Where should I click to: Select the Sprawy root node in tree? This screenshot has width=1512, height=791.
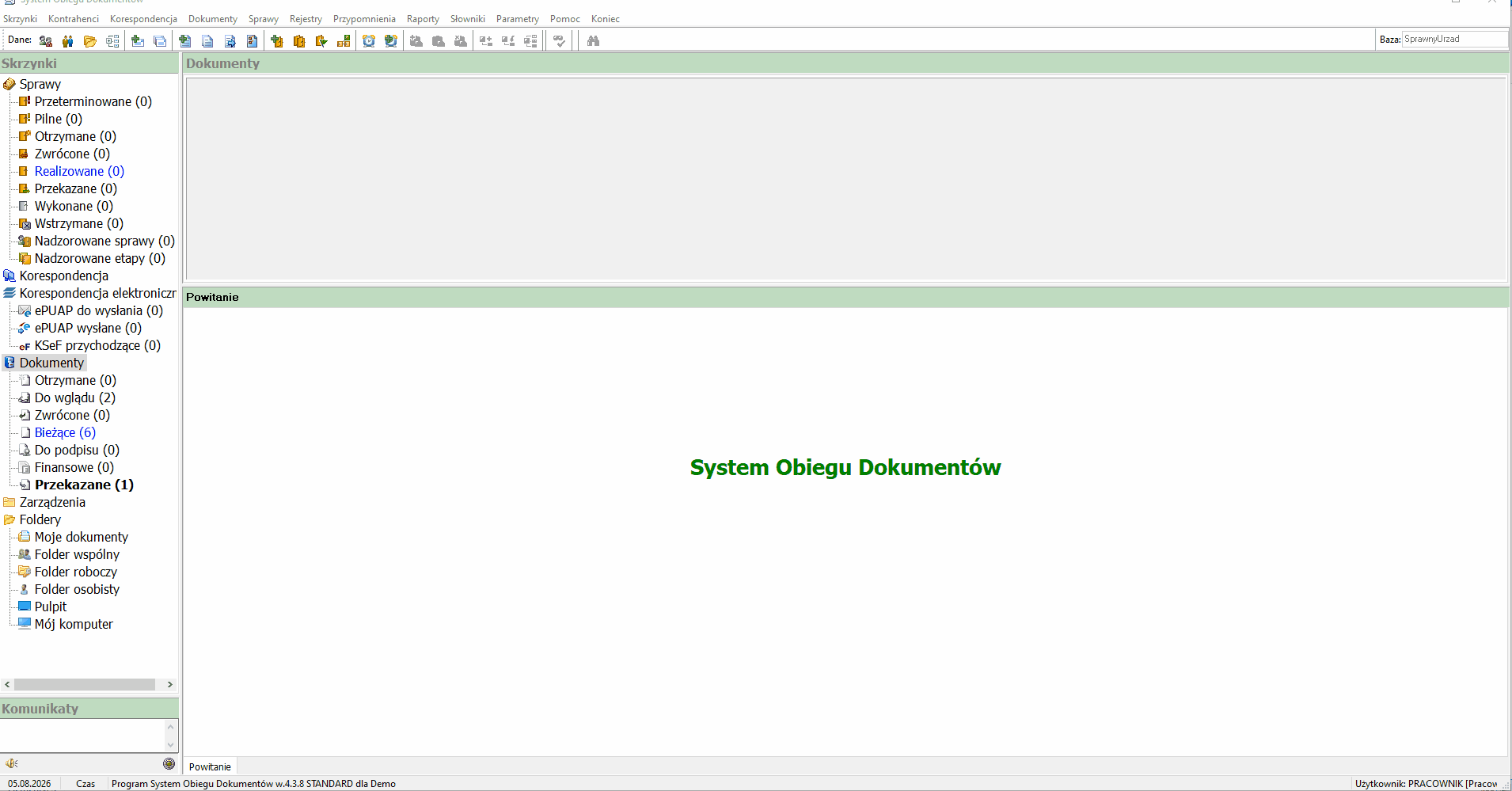pos(40,84)
